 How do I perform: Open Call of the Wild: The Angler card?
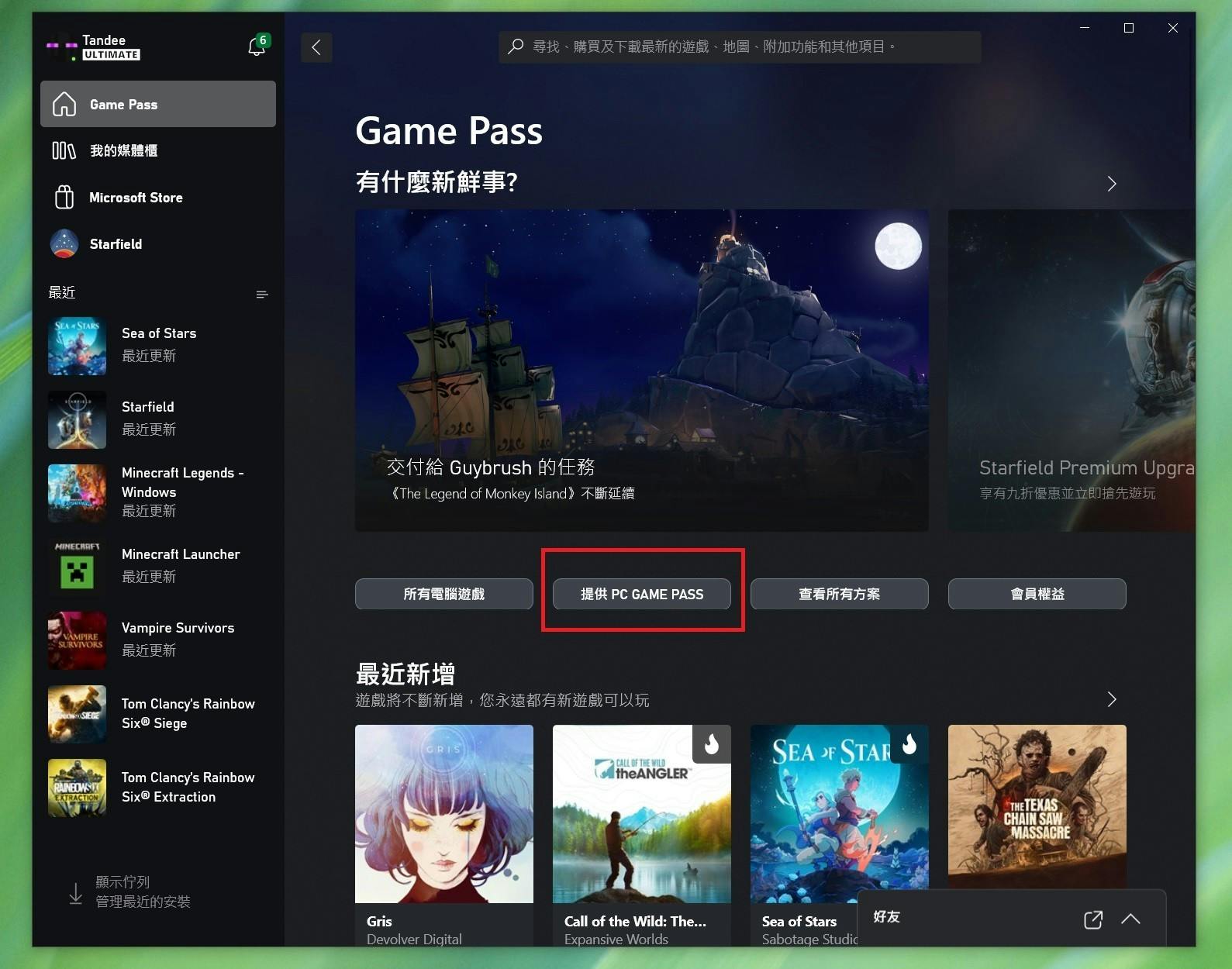coord(642,835)
